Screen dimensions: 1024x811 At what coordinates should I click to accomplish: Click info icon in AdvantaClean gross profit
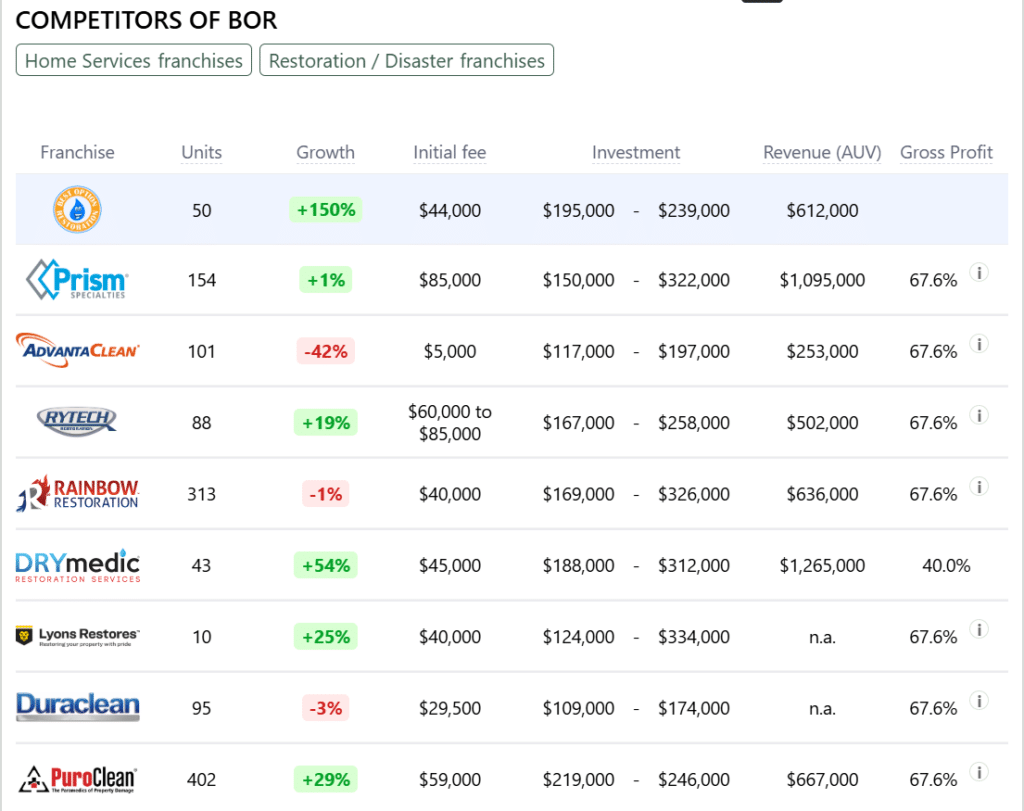[x=978, y=343]
